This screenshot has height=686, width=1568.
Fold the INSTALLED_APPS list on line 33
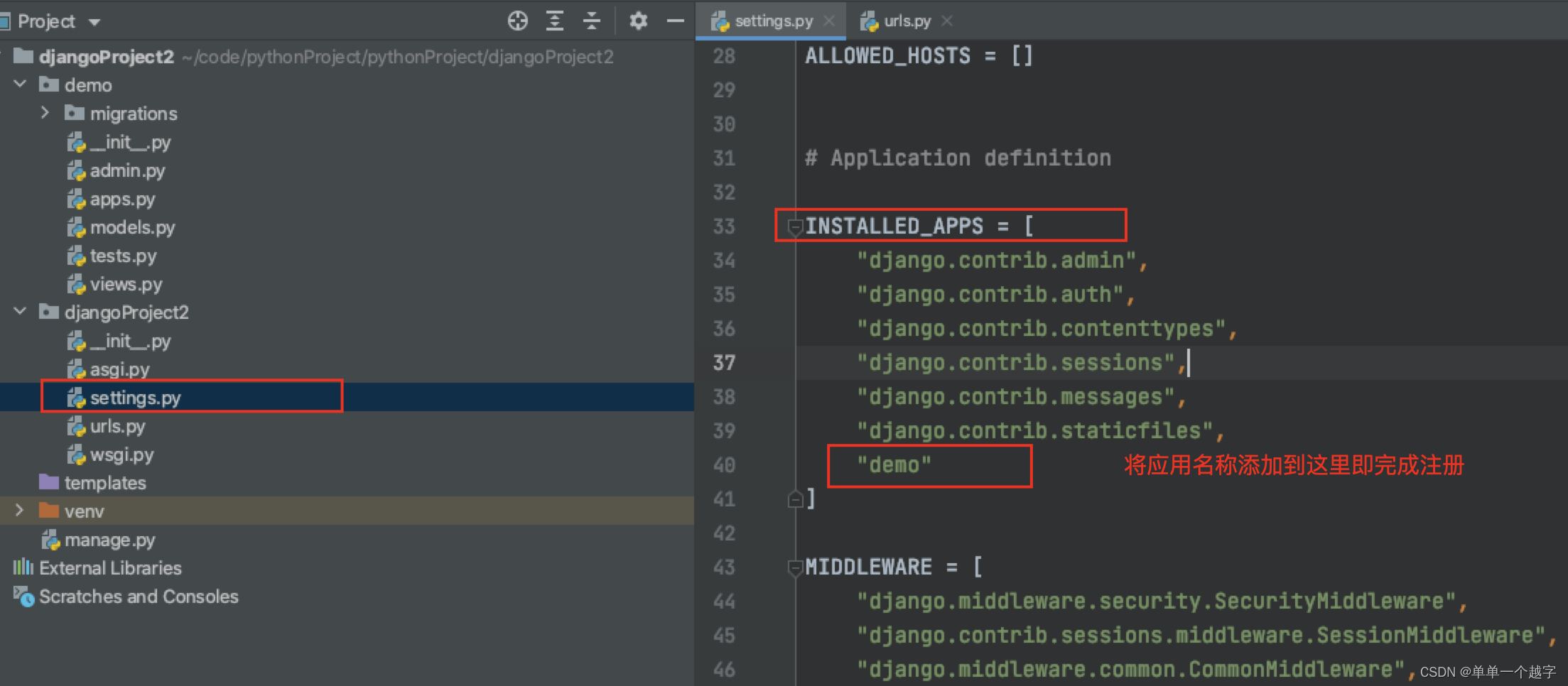click(795, 227)
